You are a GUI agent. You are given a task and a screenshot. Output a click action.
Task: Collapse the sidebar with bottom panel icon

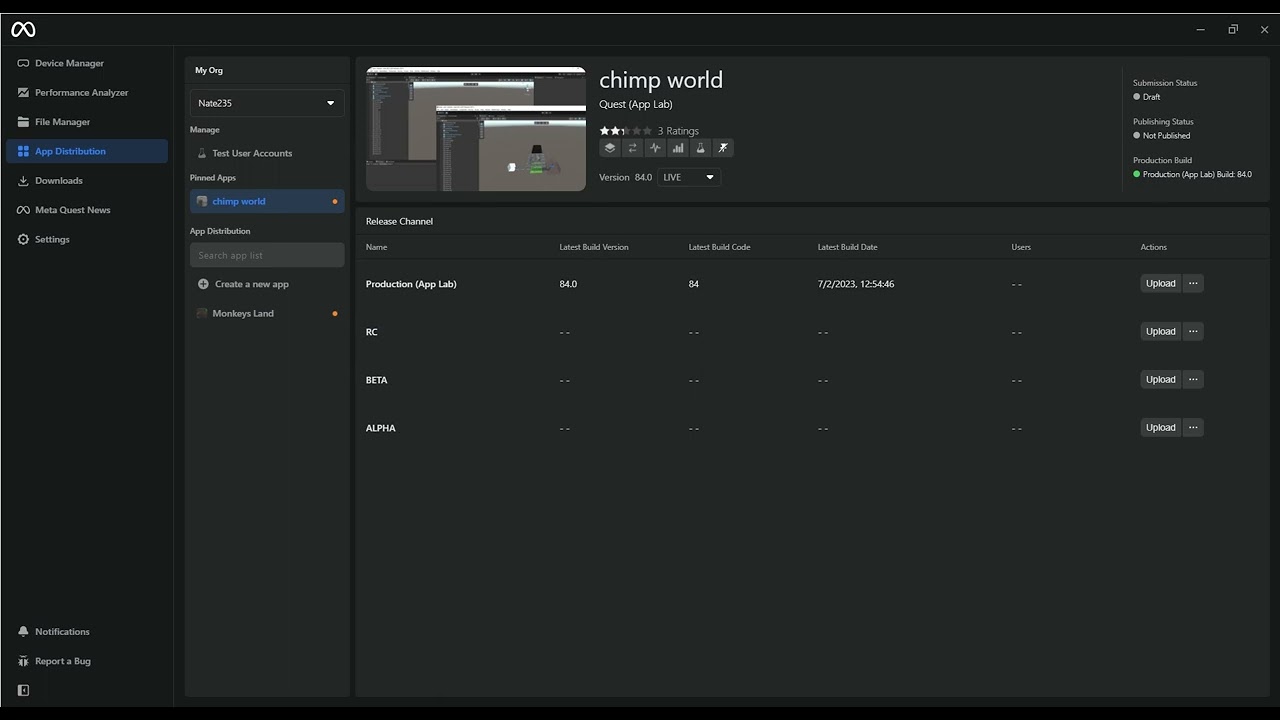[24, 690]
